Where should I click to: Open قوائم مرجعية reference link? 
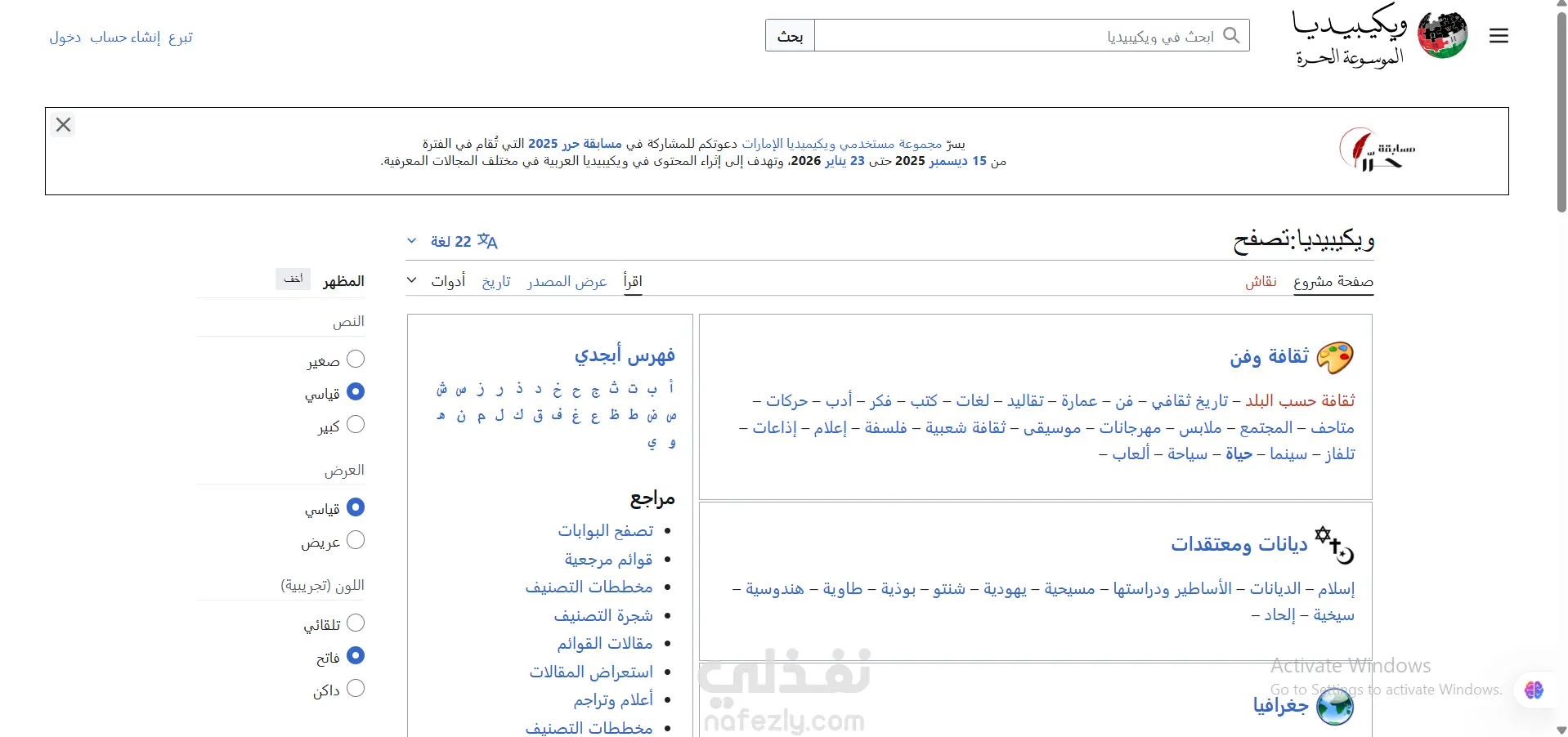(608, 560)
